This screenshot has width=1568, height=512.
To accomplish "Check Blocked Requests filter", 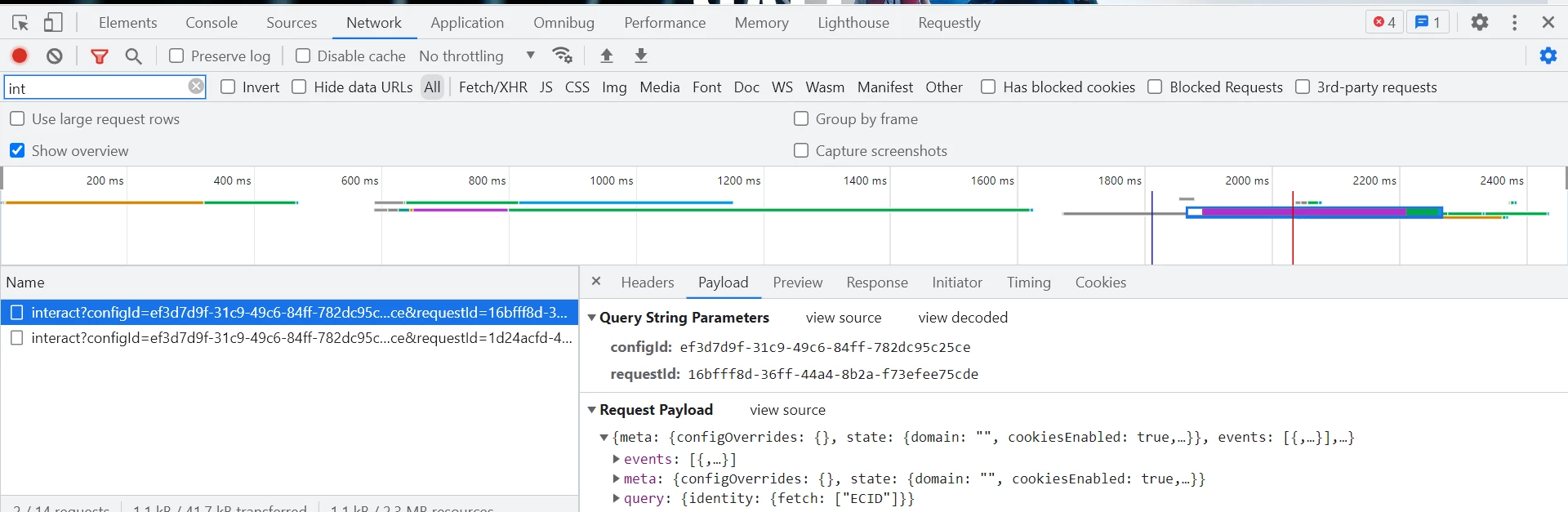I will point(1155,87).
